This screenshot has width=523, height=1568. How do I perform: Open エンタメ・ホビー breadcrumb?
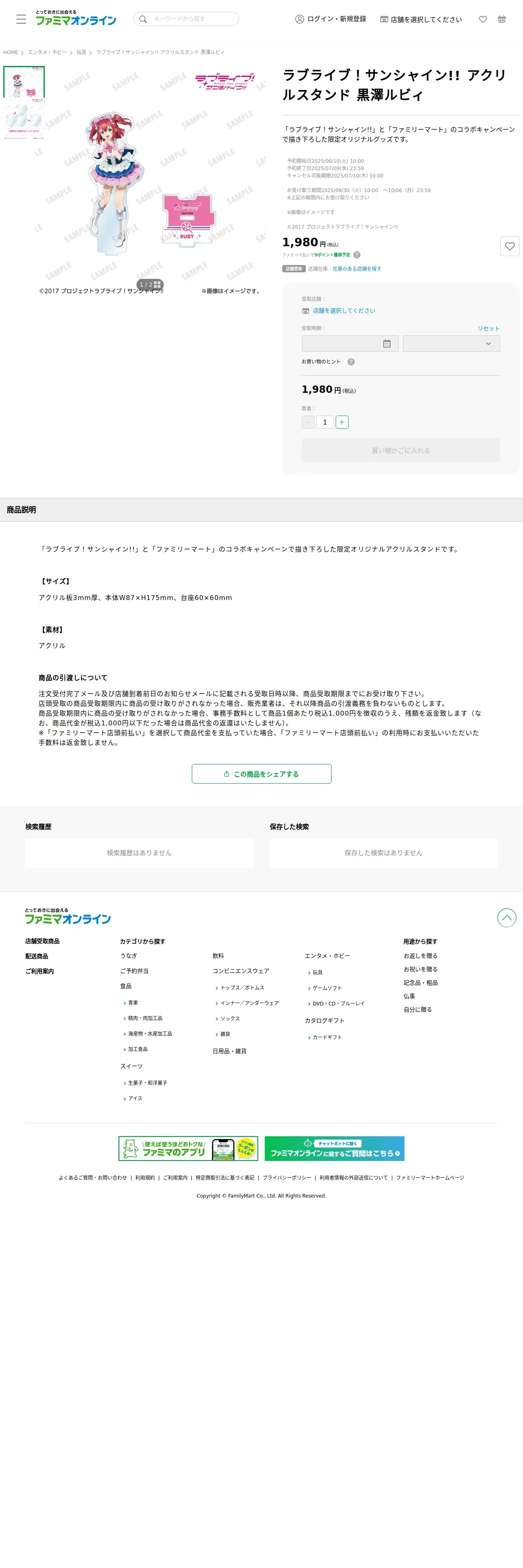(x=47, y=53)
